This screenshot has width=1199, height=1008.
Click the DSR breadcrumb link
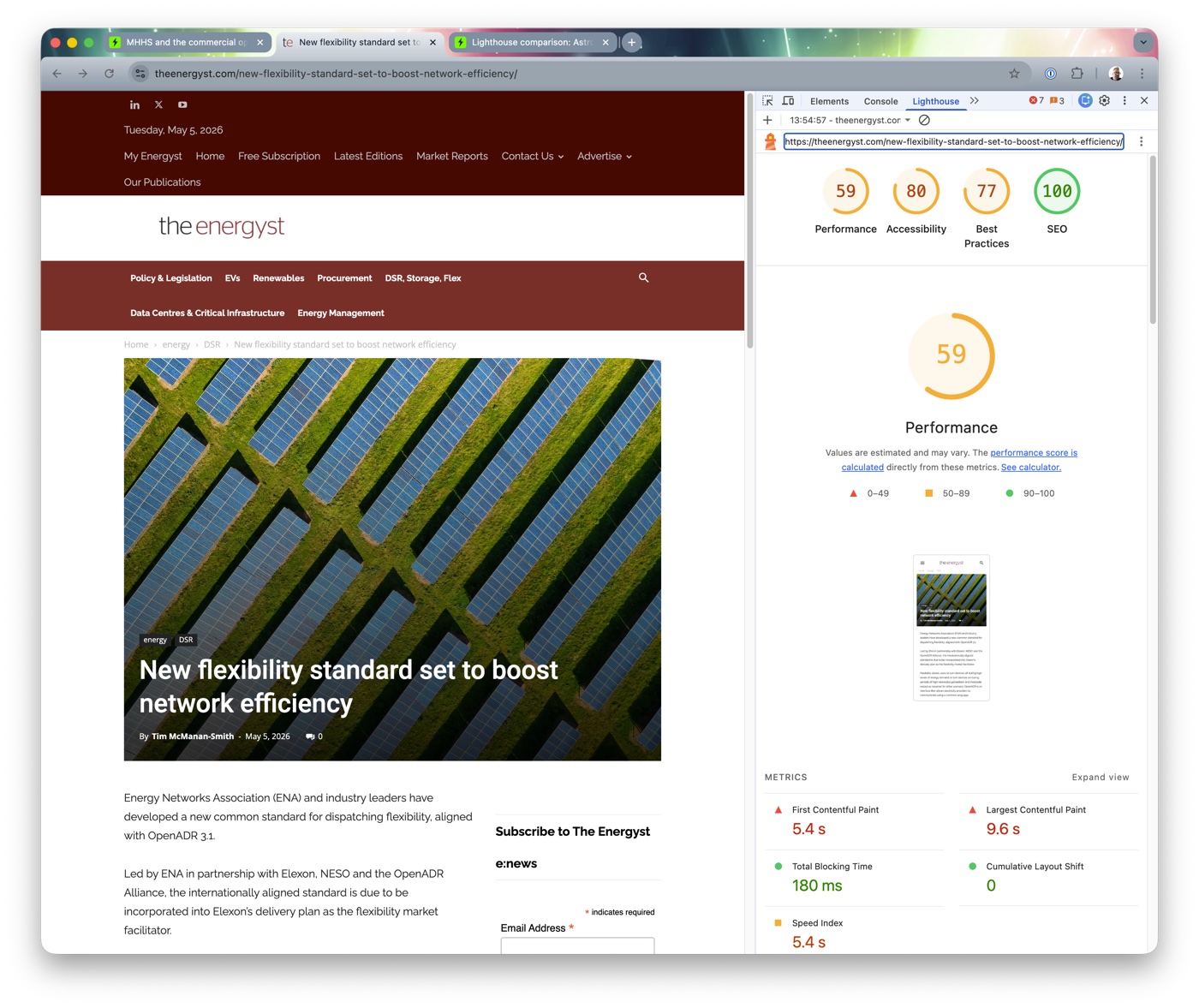click(212, 344)
